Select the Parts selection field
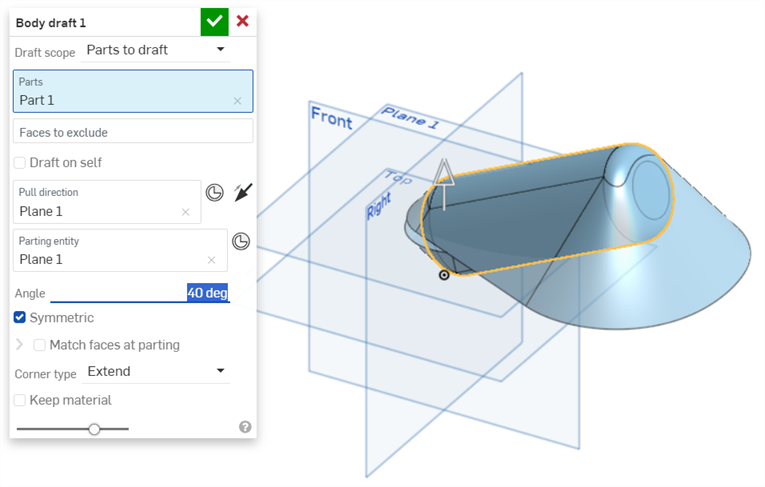This screenshot has width=765, height=487. point(133,91)
